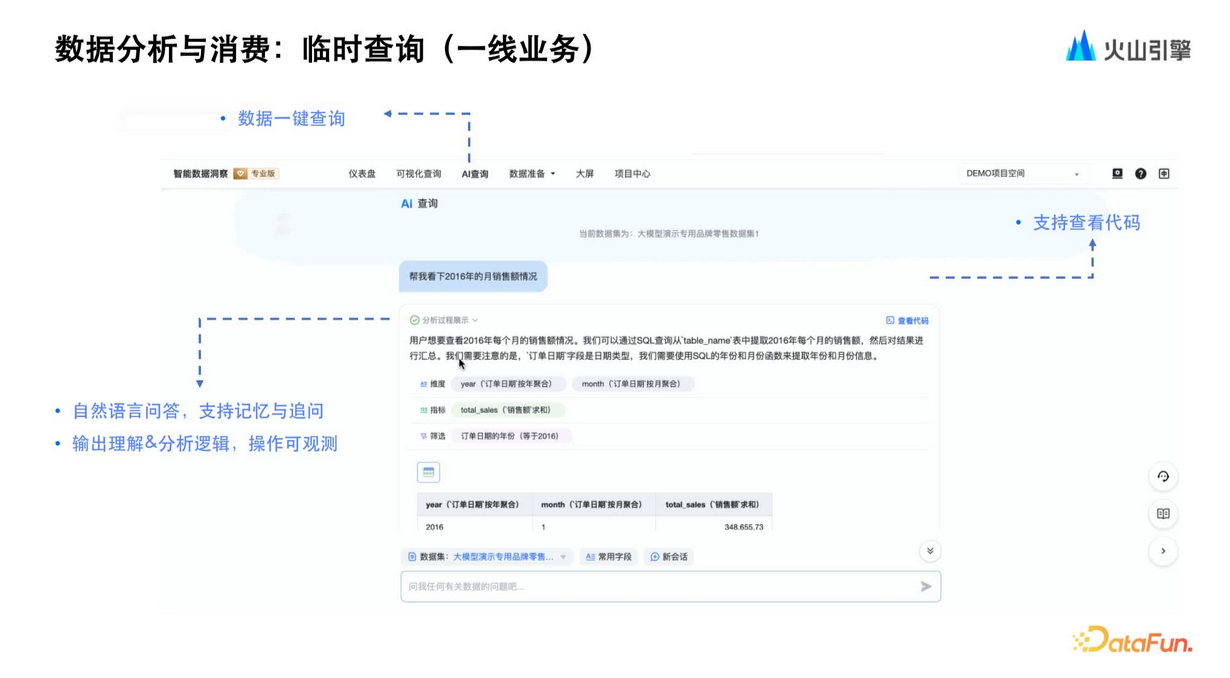Start a 新会话 new conversation
This screenshot has height=678, width=1230.
click(x=669, y=557)
